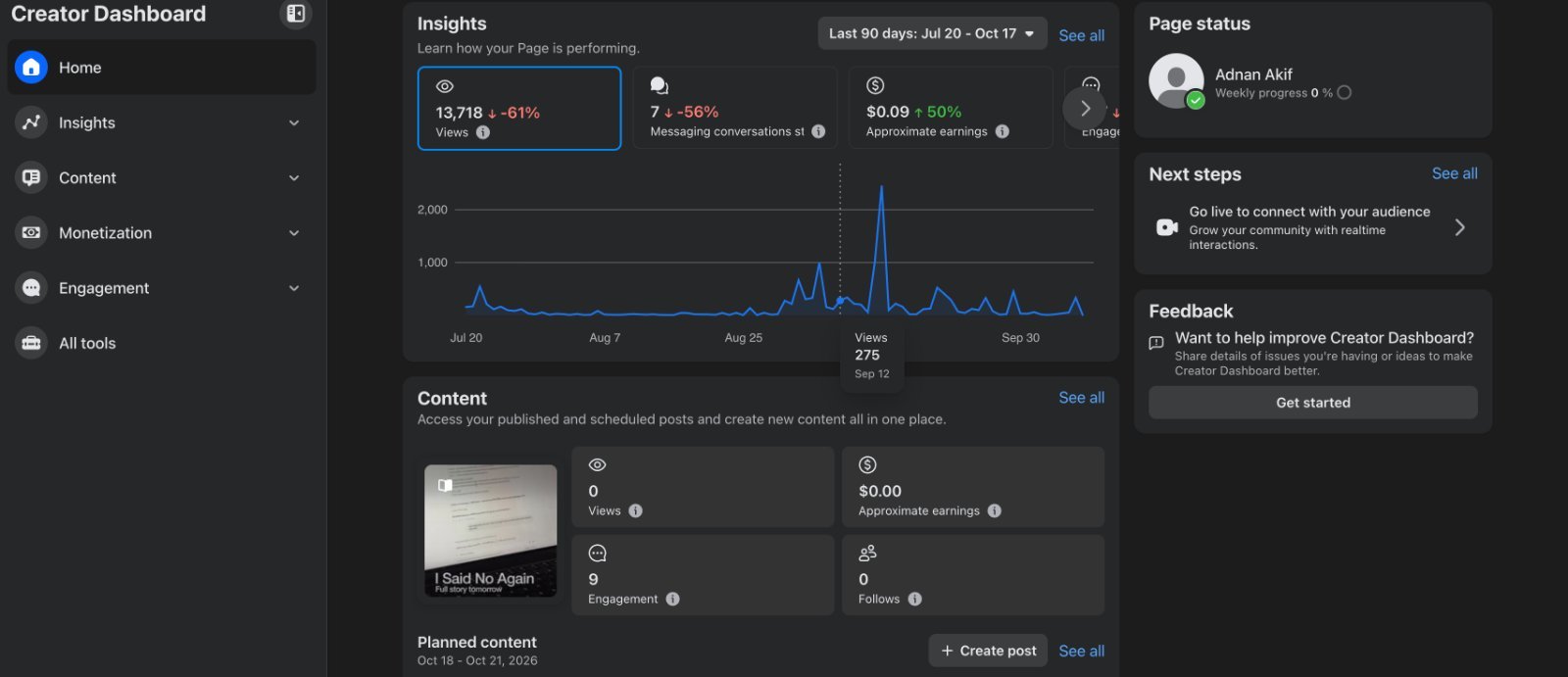The height and width of the screenshot is (677, 1568).
Task: Click info icon beside $0.00 Approximate earnings
Action: click(x=994, y=510)
